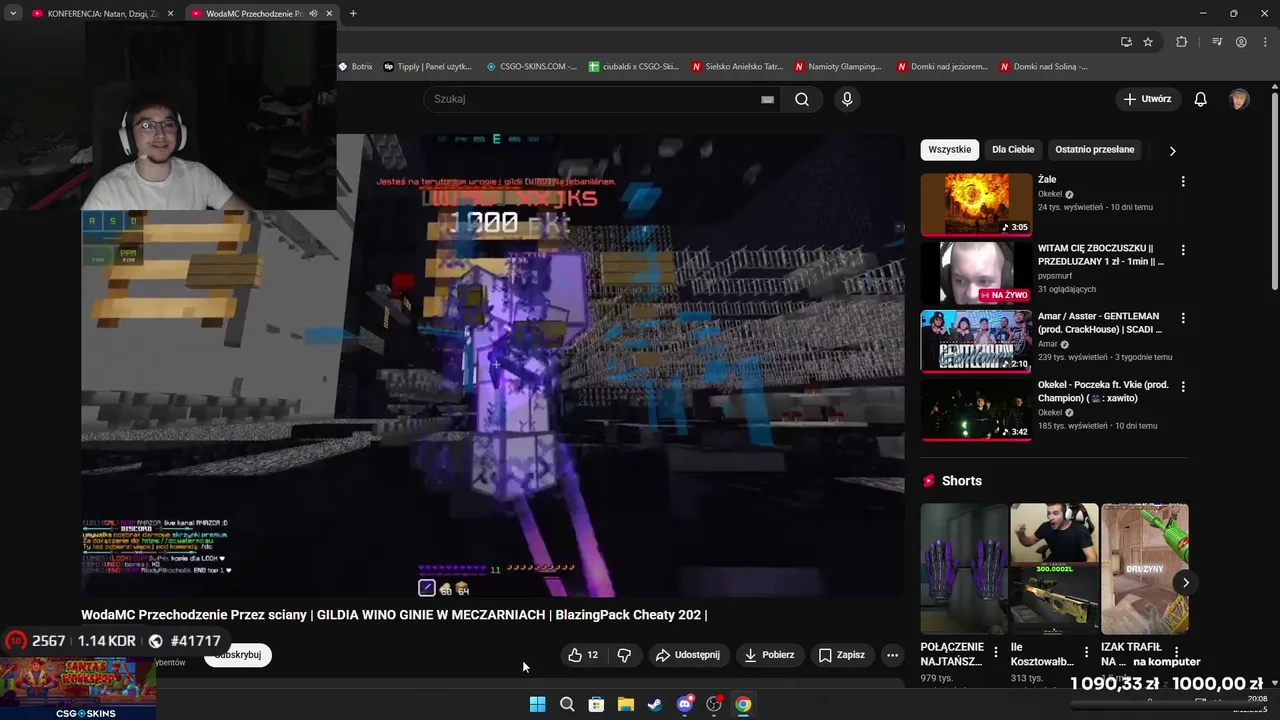Select the WodaMC Przechodzenie browser tab
The height and width of the screenshot is (720, 1280).
pos(262,13)
